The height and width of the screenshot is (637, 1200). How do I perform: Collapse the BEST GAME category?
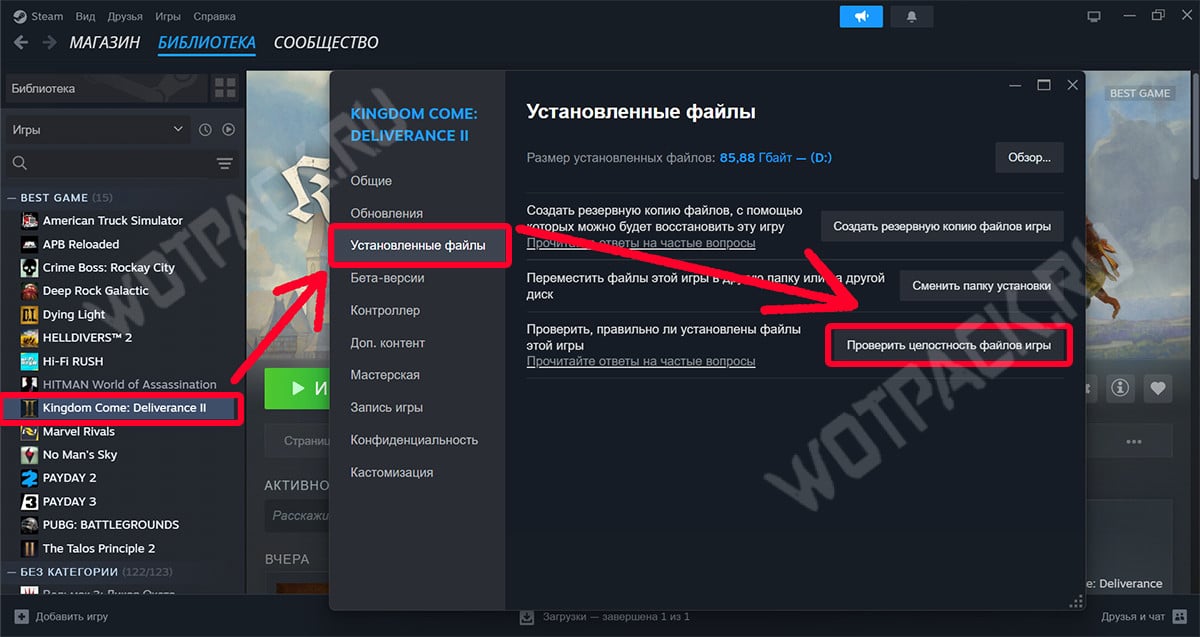click(11, 198)
